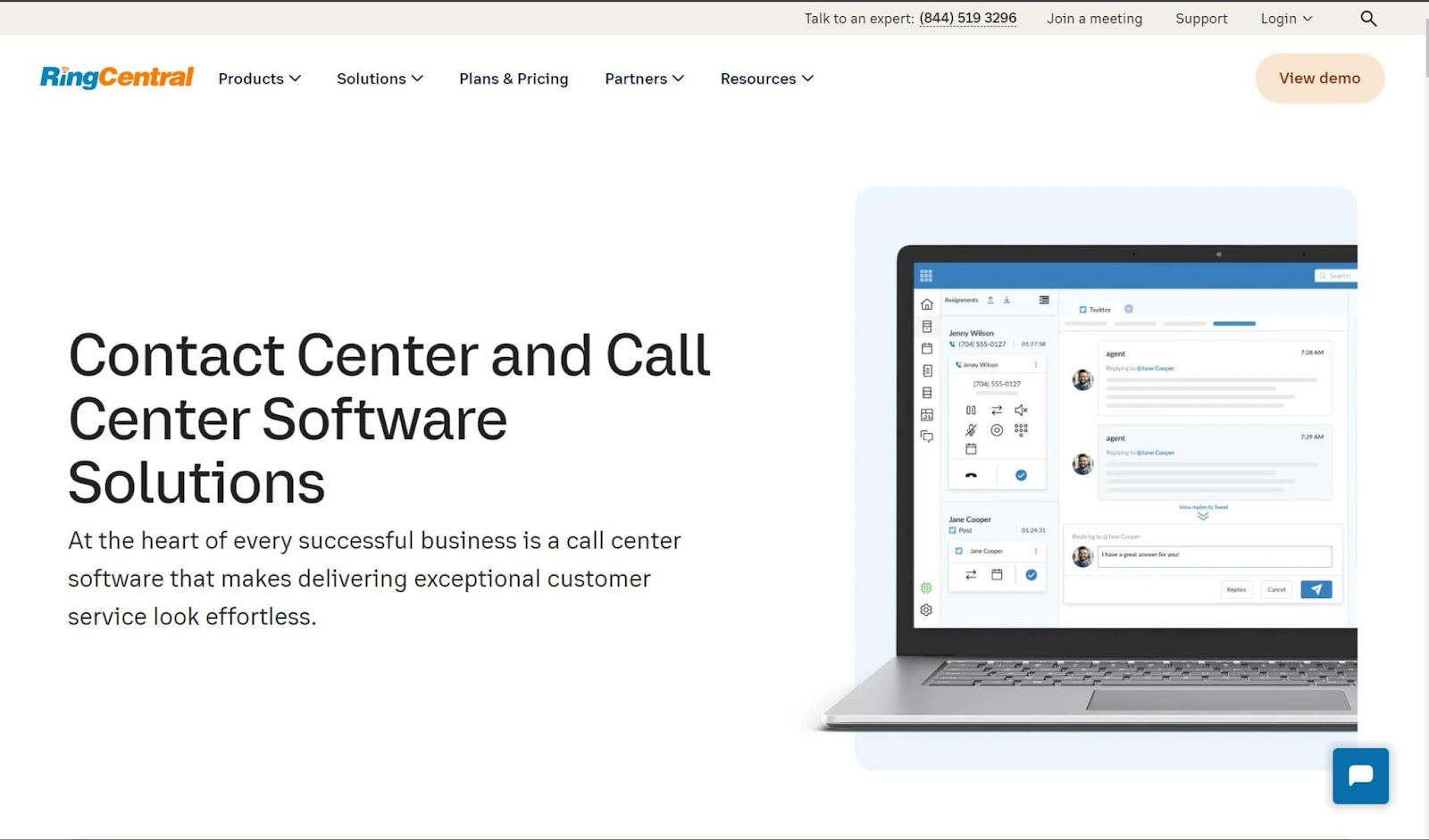Click the 7:28 AM agent message
Screen dimensions: 1429x840
click(1216, 378)
